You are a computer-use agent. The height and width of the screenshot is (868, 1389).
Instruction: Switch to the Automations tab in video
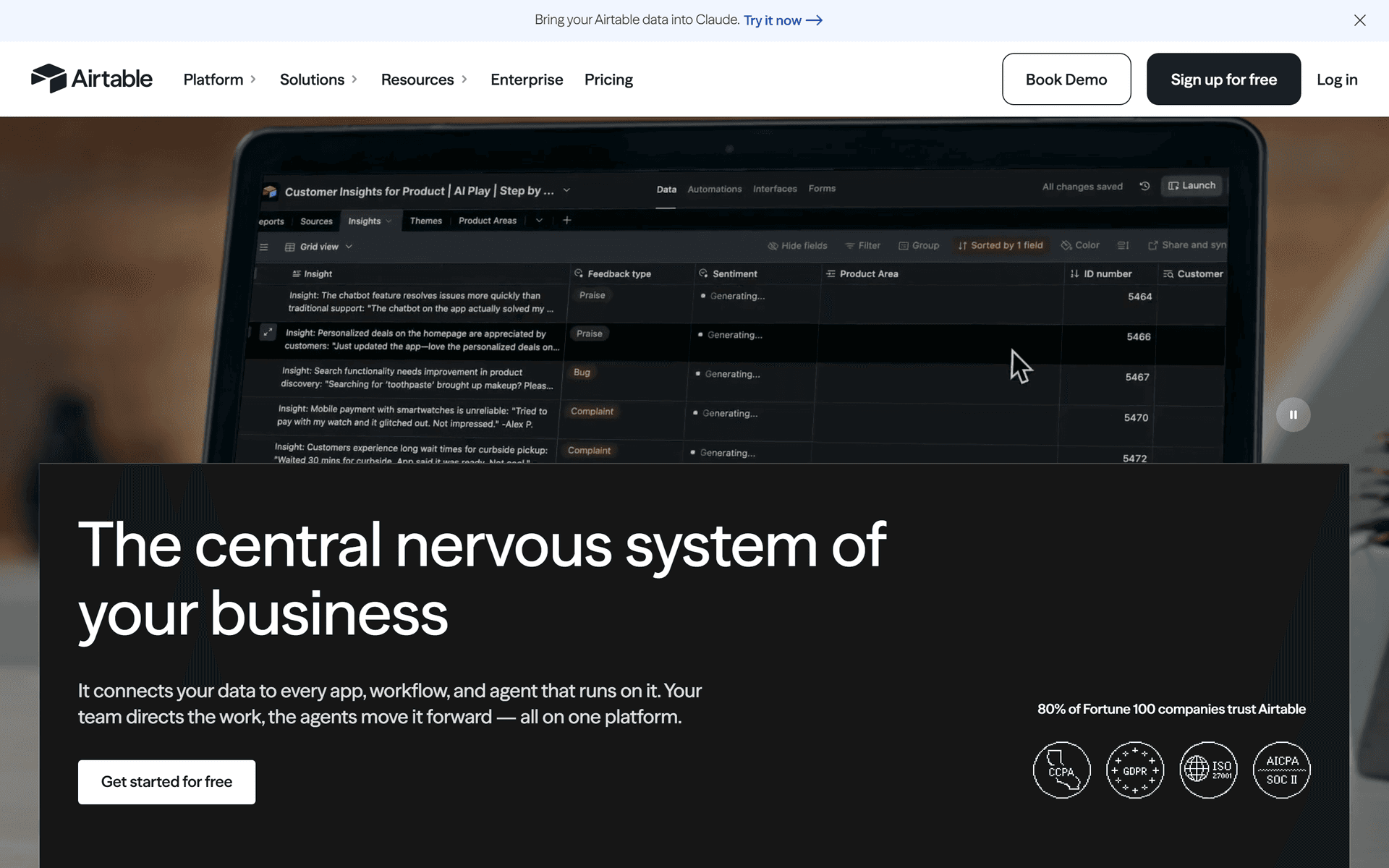click(714, 189)
